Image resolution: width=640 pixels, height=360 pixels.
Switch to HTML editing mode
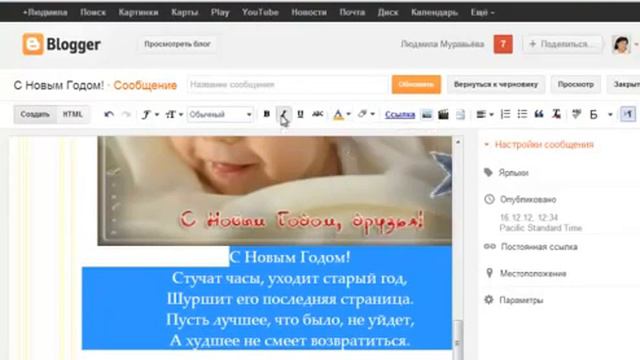tap(73, 114)
